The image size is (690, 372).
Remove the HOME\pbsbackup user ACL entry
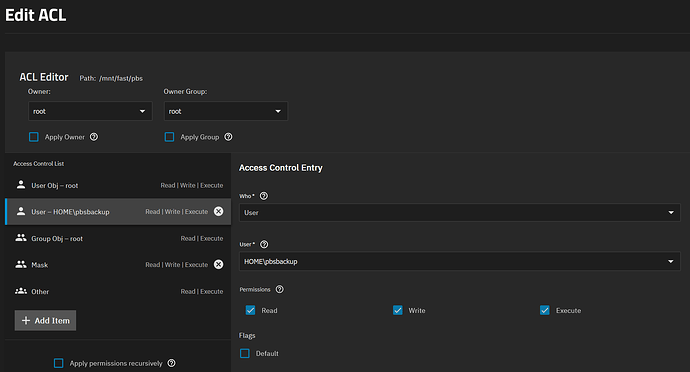point(218,211)
